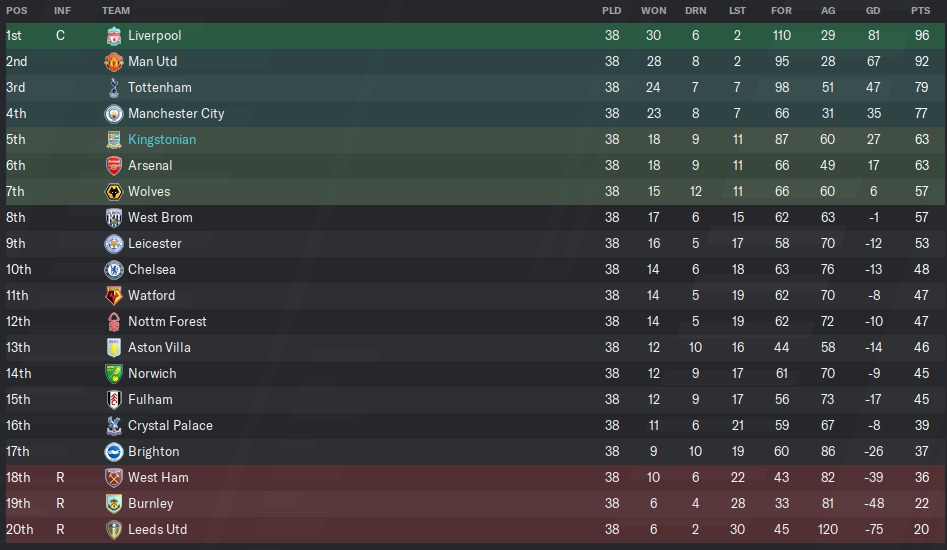
Task: Go to the Nottm Forest team page
Action: point(167,322)
